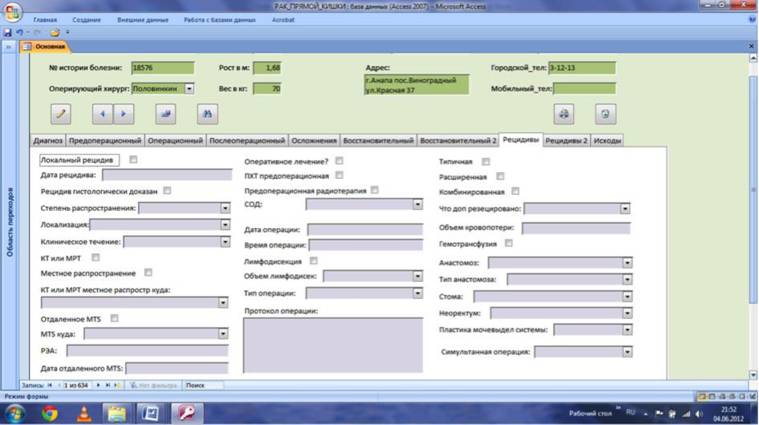Screen dimensions: 759x425
Task: Click the Office round button
Action: [12, 12]
